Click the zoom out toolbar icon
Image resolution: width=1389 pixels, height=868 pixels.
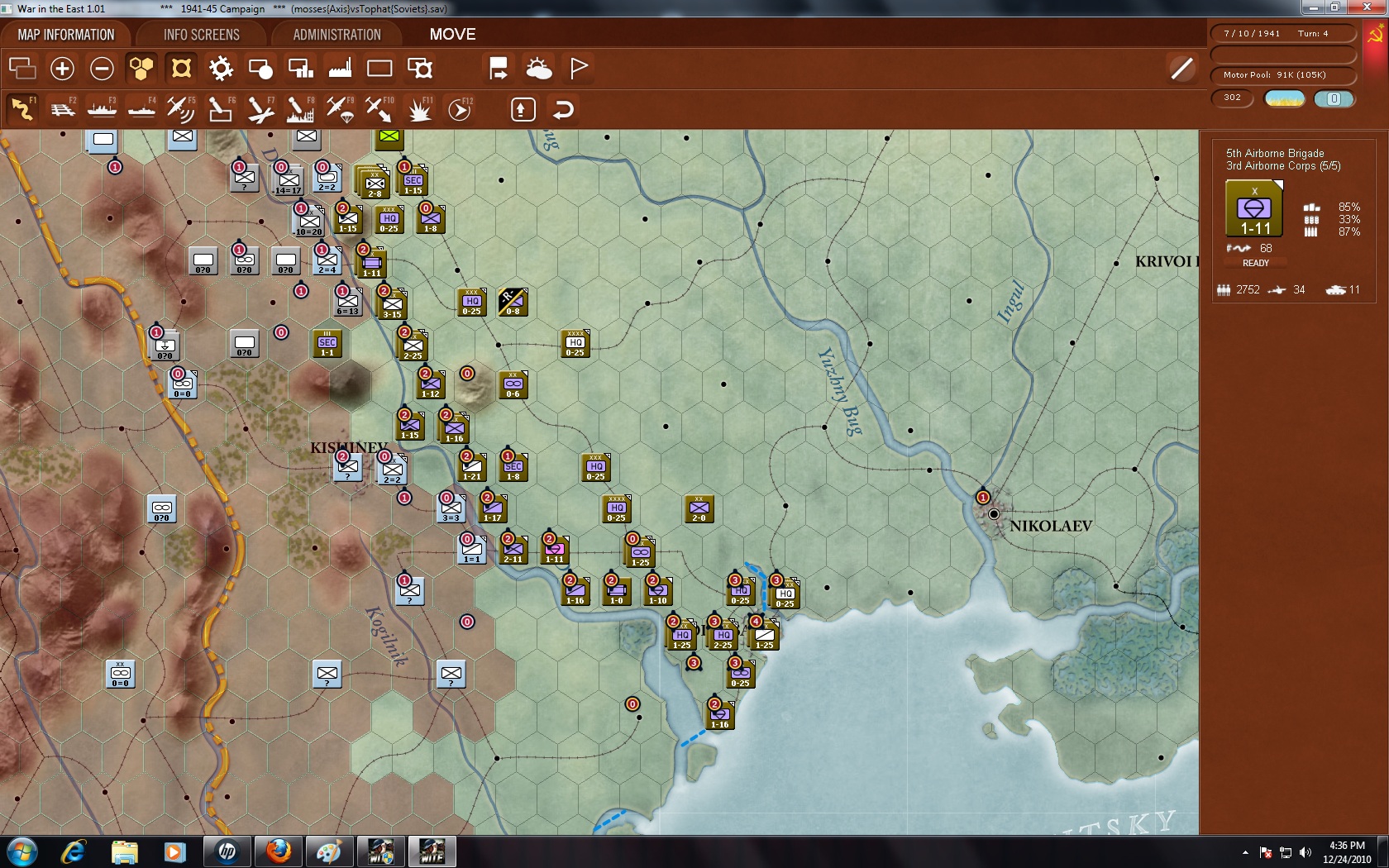pos(102,68)
